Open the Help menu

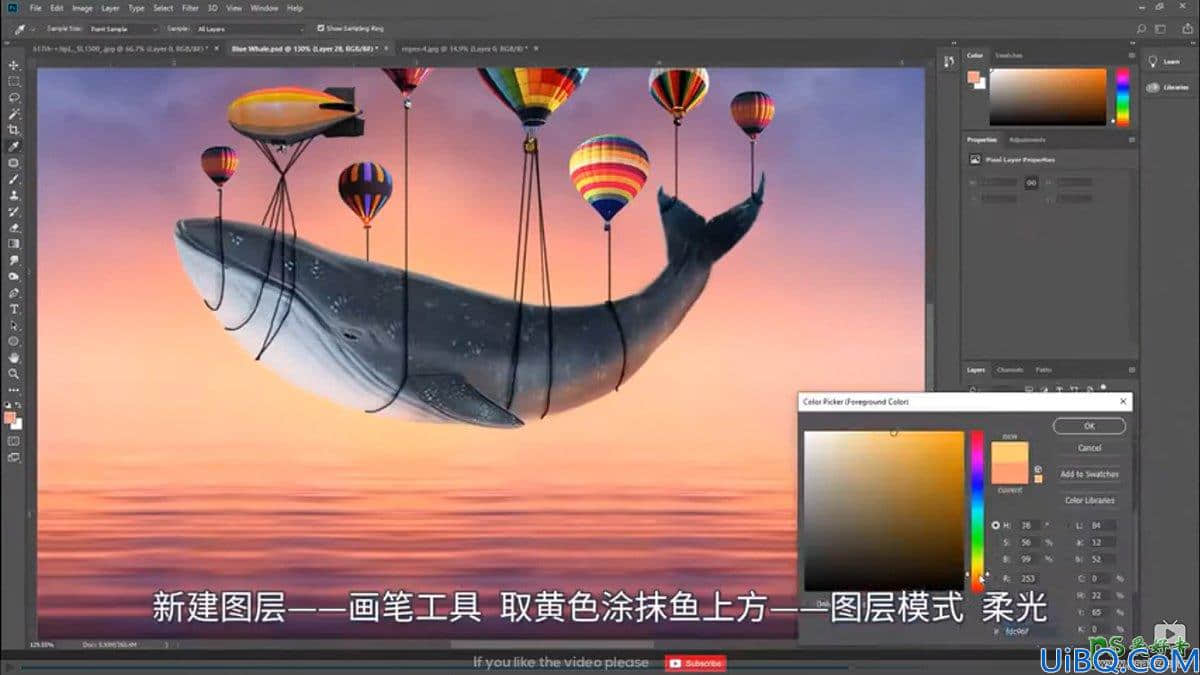click(x=295, y=8)
